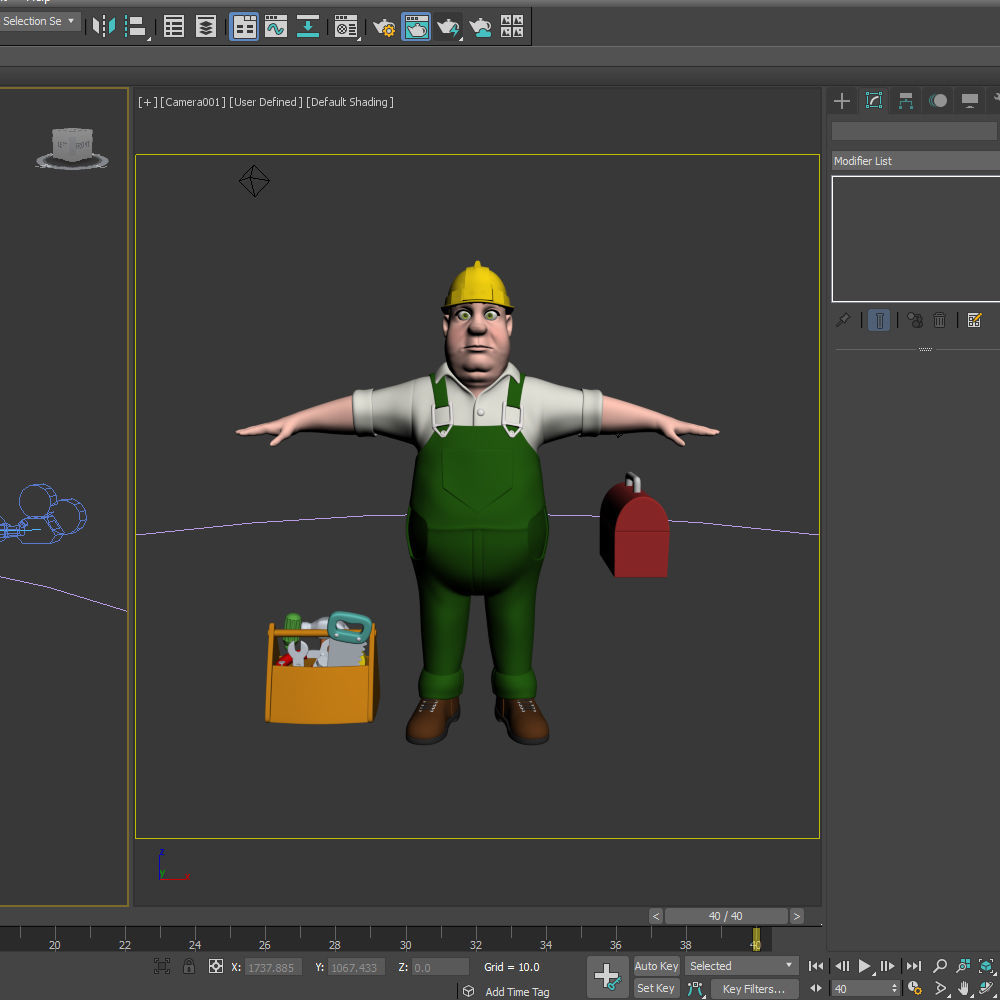Image resolution: width=1000 pixels, height=1000 pixels.
Task: Click the Render Production teapot with lightning
Action: pyautogui.click(x=448, y=27)
